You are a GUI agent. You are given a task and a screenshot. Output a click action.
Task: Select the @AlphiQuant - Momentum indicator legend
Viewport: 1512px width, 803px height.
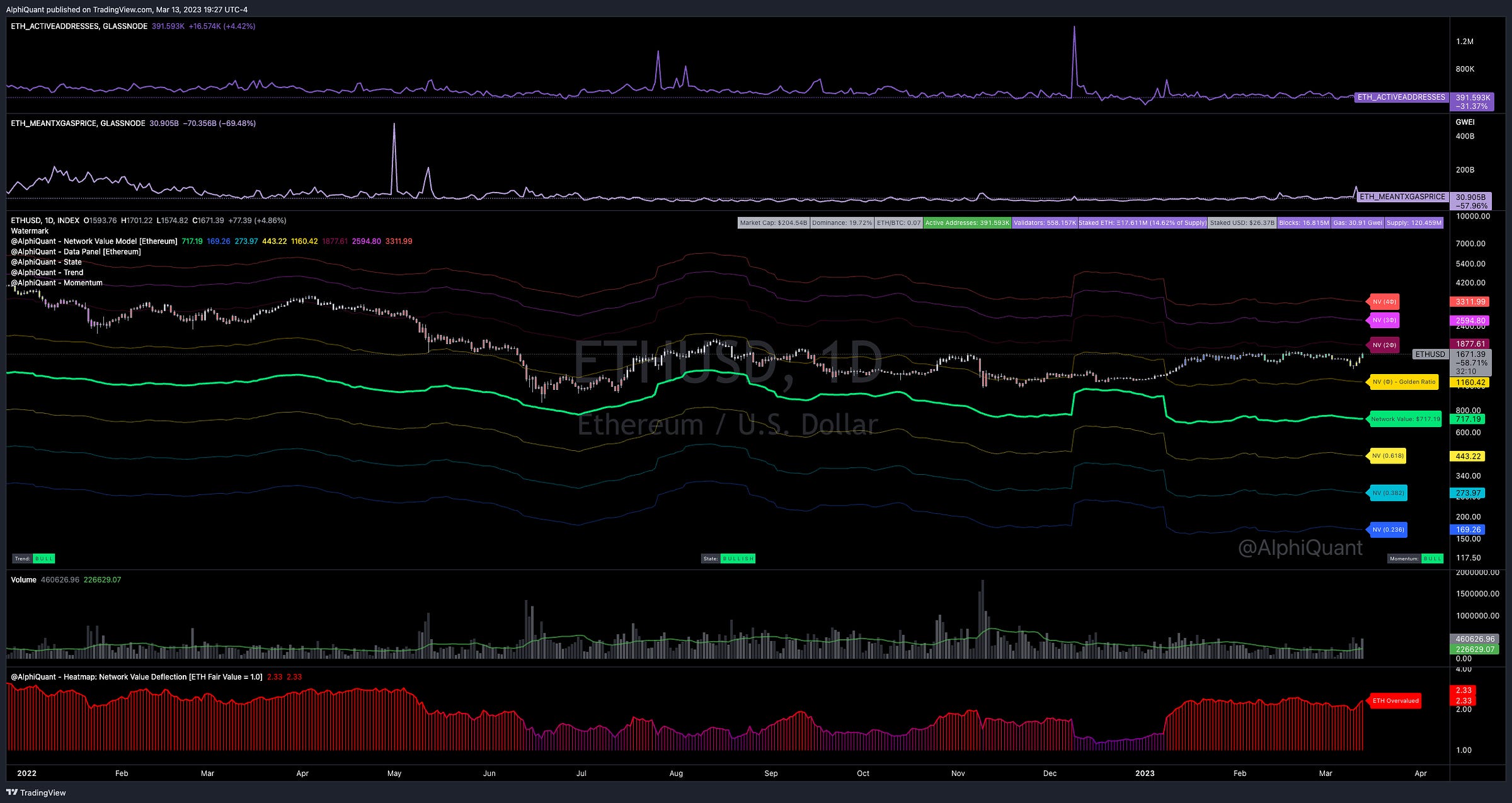click(57, 283)
